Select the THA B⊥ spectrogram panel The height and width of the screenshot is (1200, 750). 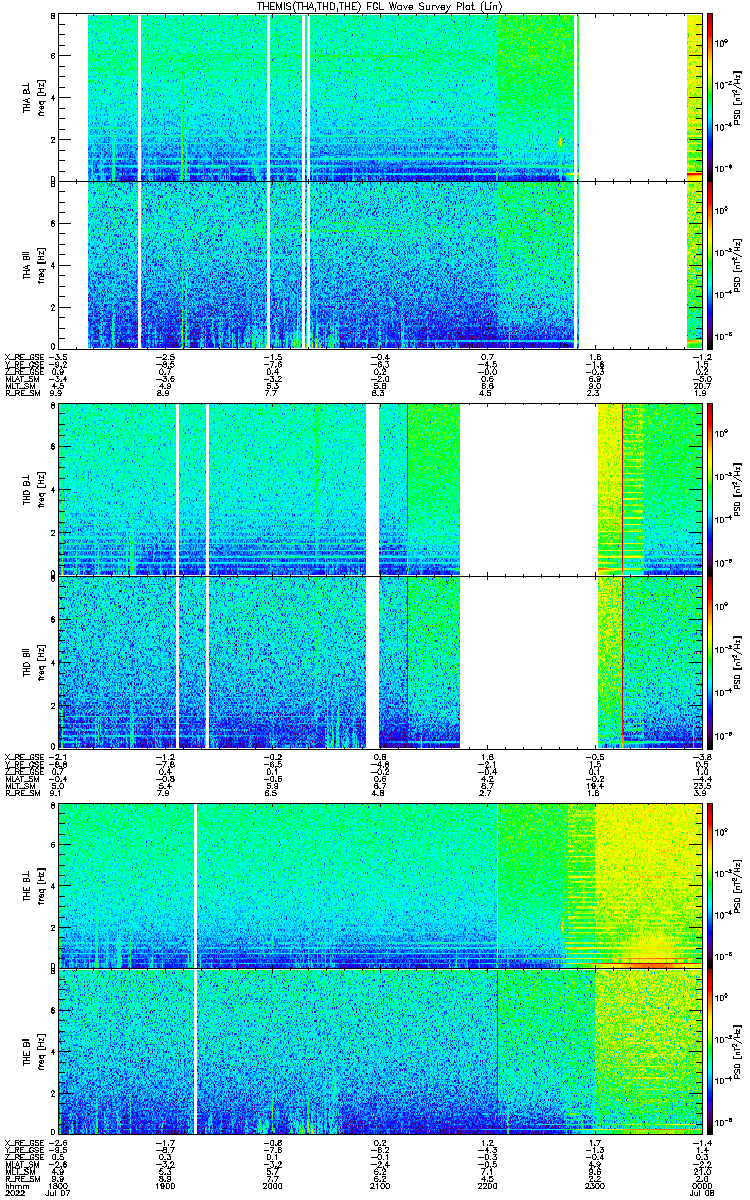pos(380,97)
